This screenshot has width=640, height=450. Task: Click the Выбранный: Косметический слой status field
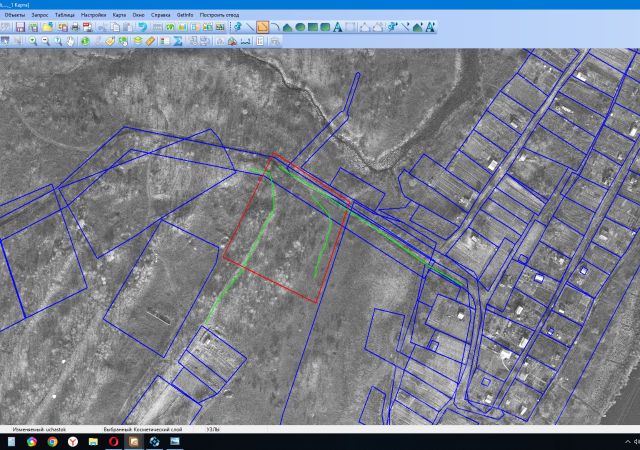point(143,429)
